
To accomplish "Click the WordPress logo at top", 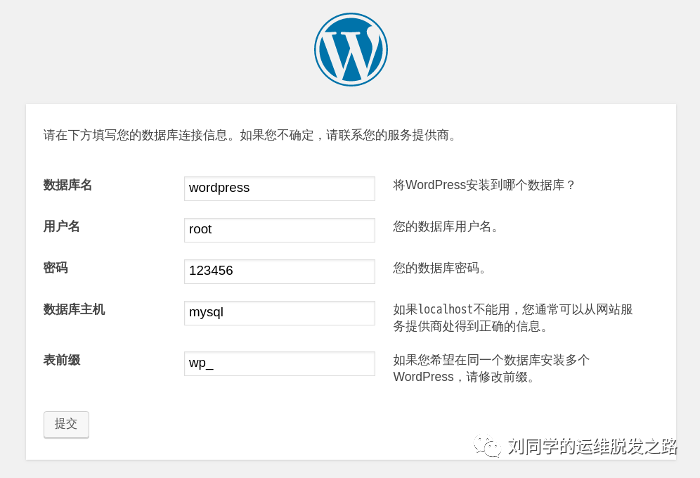I will point(350,49).
